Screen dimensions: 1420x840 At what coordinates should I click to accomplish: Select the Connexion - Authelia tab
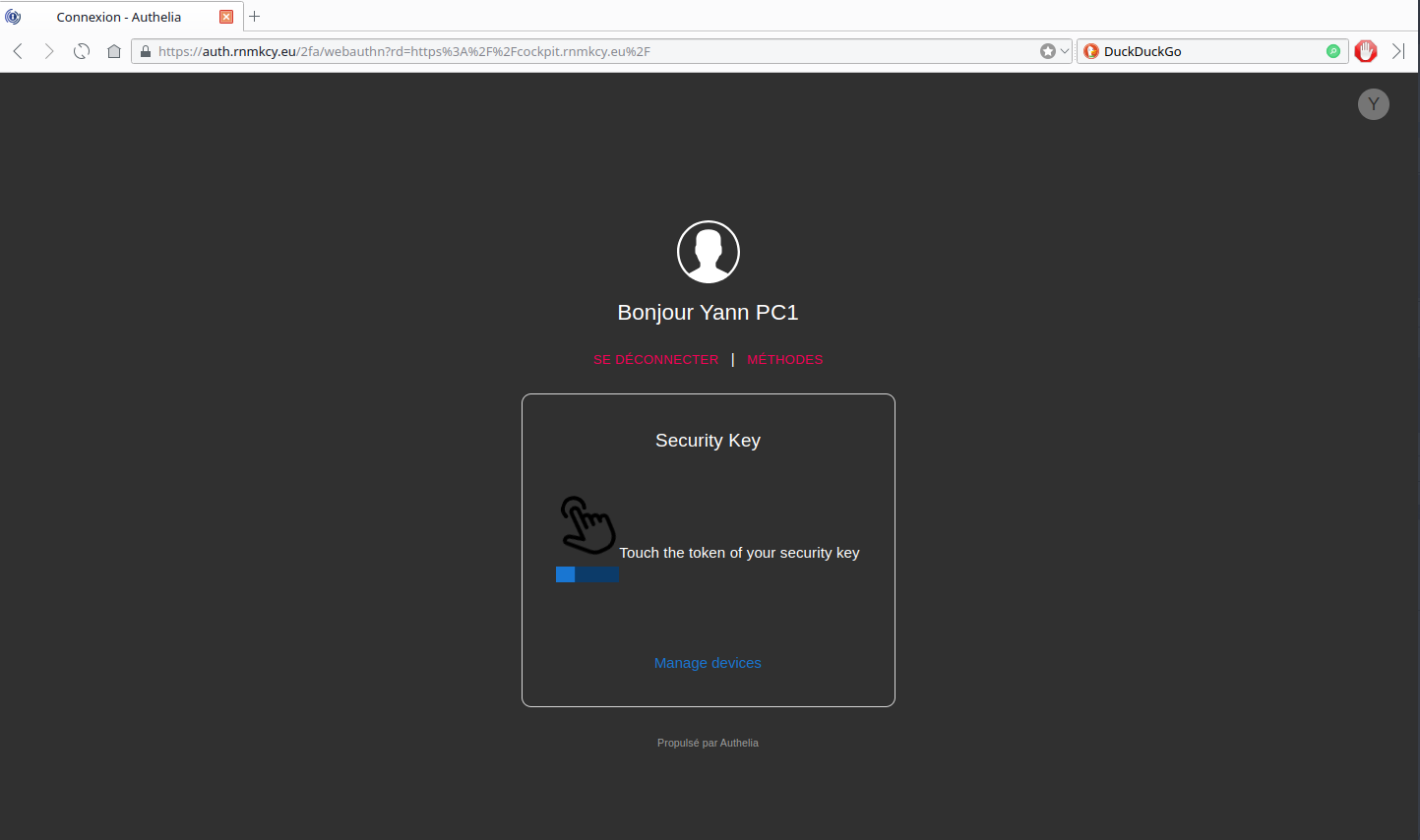118,17
